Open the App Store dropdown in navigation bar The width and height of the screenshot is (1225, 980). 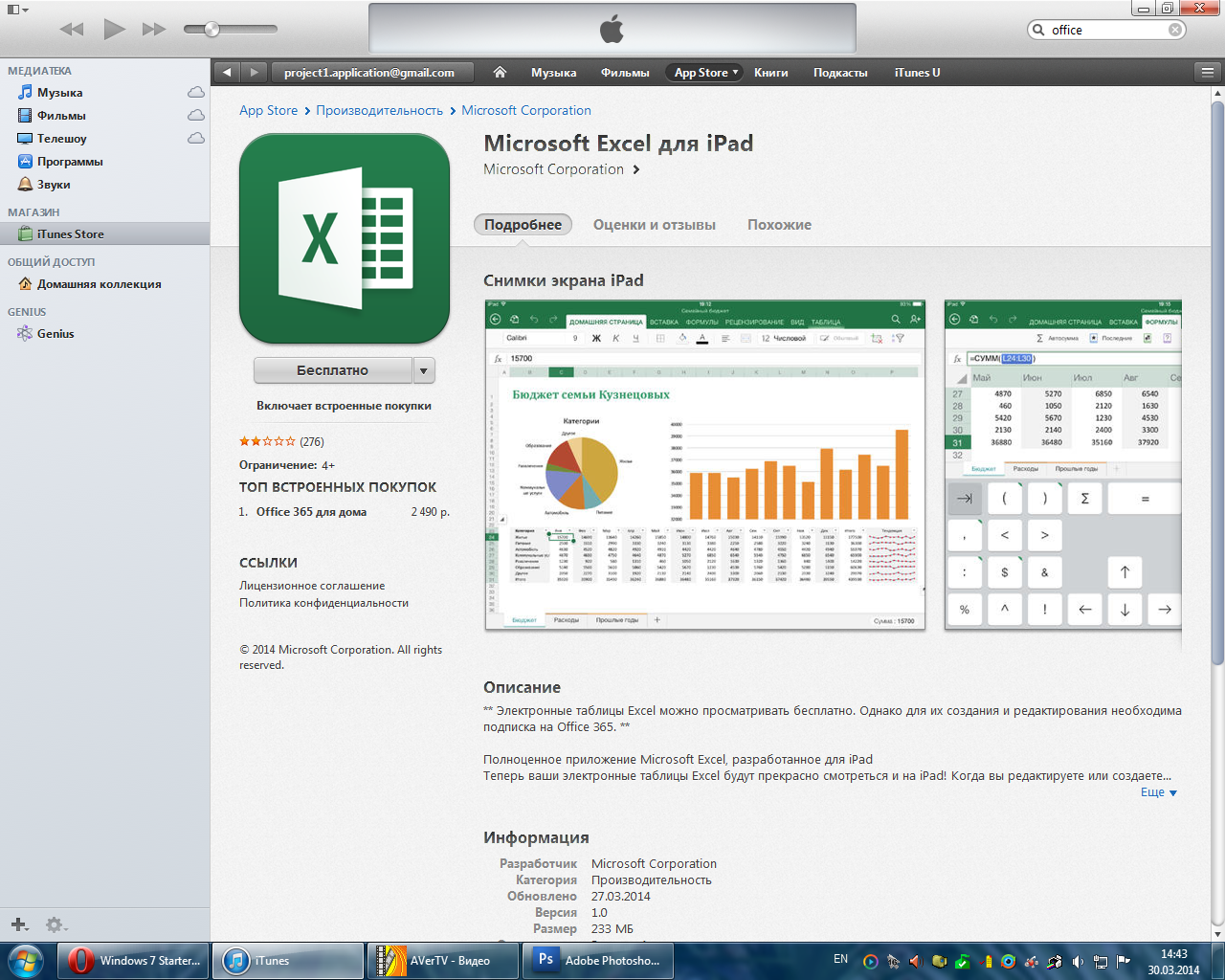click(x=705, y=73)
